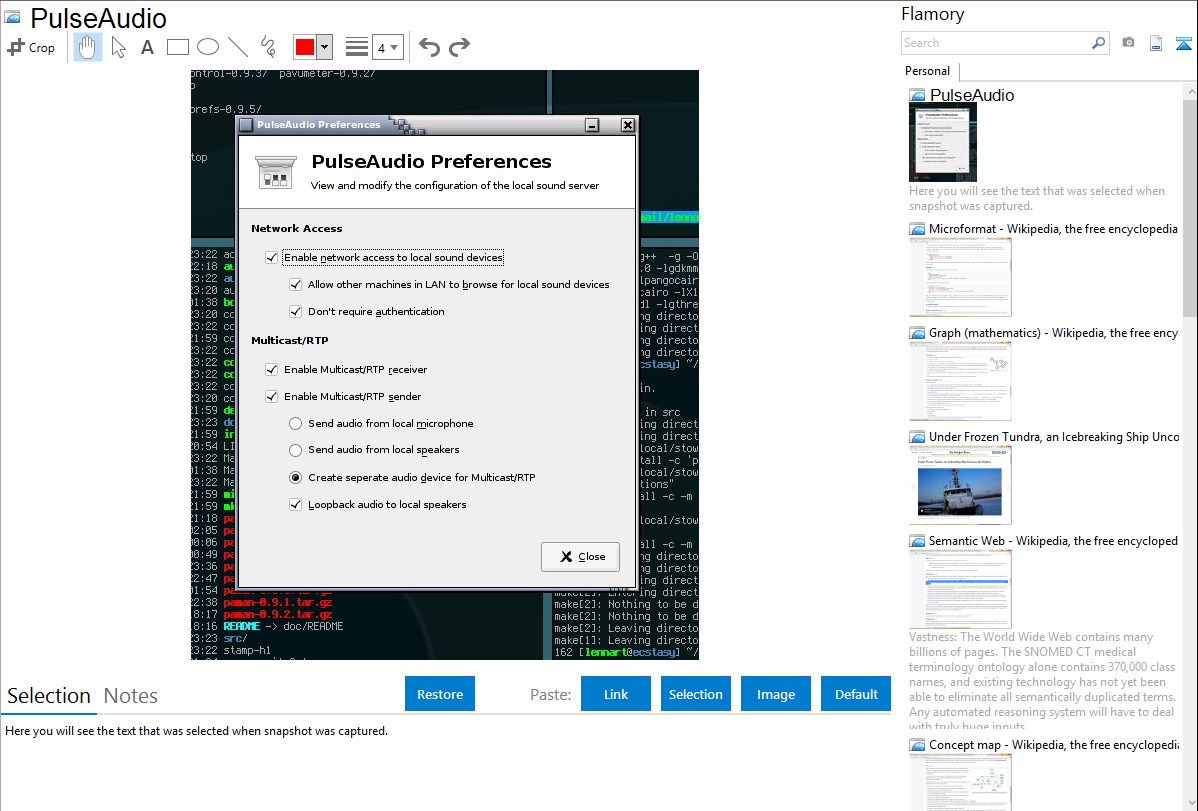Click the red color swatch
Image resolution: width=1198 pixels, height=811 pixels.
tap(305, 47)
